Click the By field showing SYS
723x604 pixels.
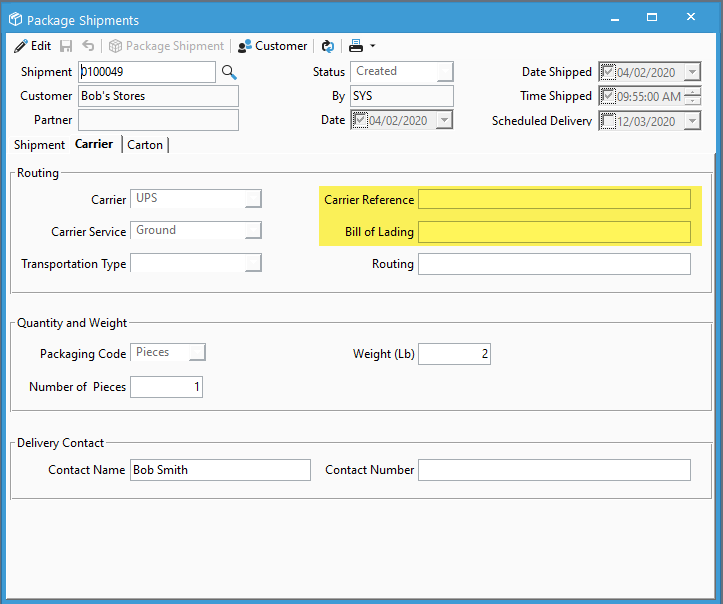[402, 96]
